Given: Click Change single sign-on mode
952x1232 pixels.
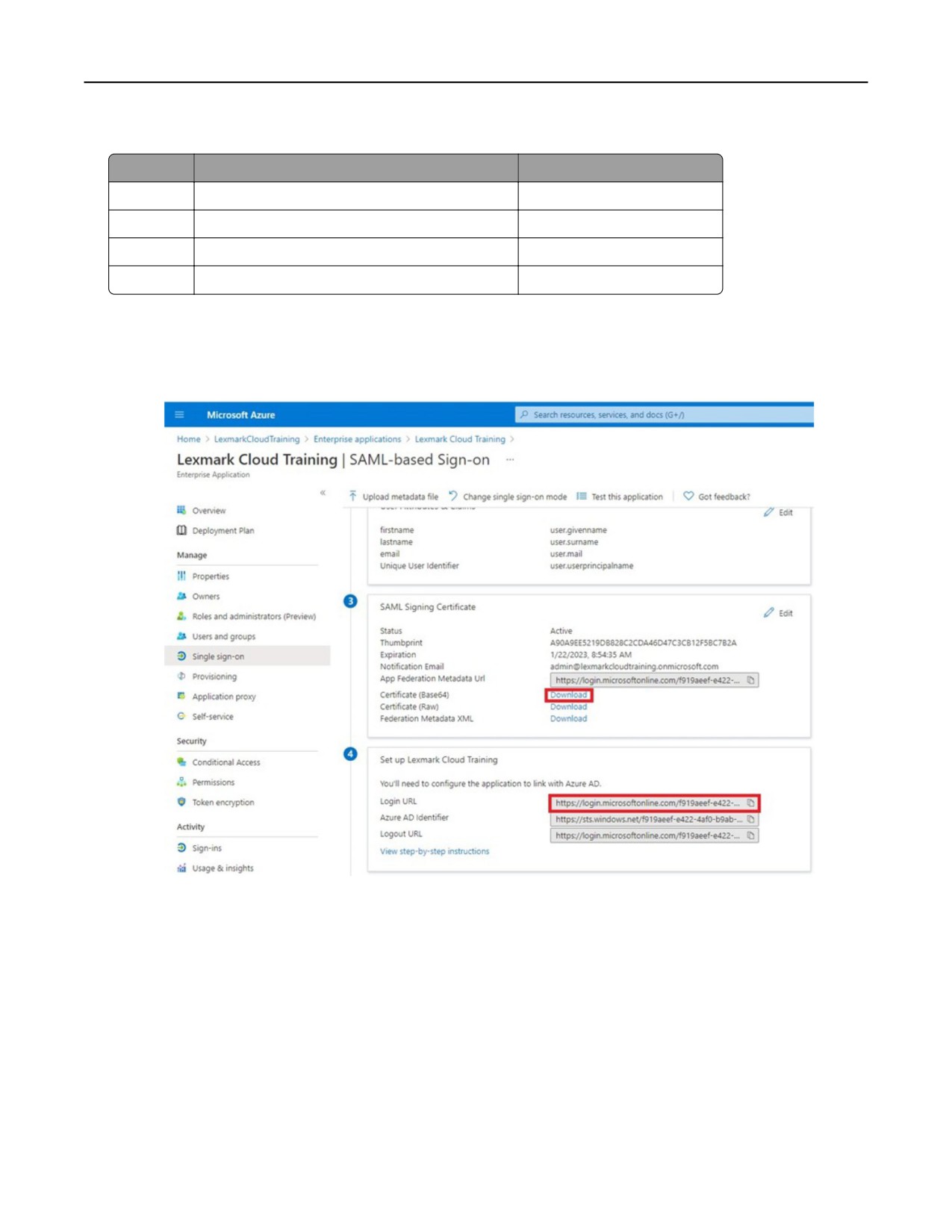Looking at the screenshot, I should 508,497.
